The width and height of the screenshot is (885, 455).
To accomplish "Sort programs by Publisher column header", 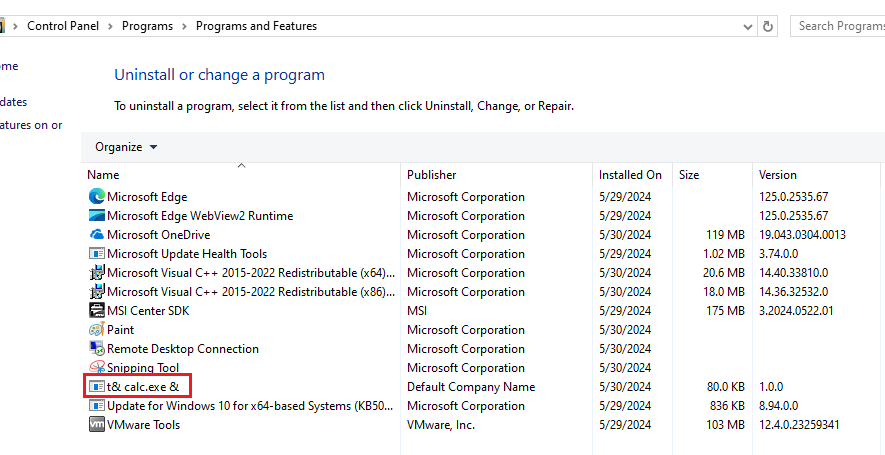I will pos(431,175).
